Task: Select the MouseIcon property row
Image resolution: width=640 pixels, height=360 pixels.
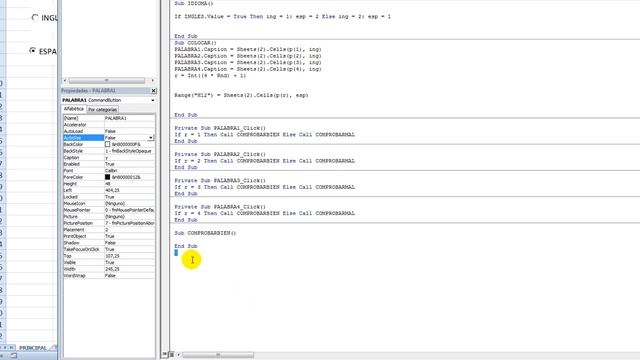Action: [109, 203]
